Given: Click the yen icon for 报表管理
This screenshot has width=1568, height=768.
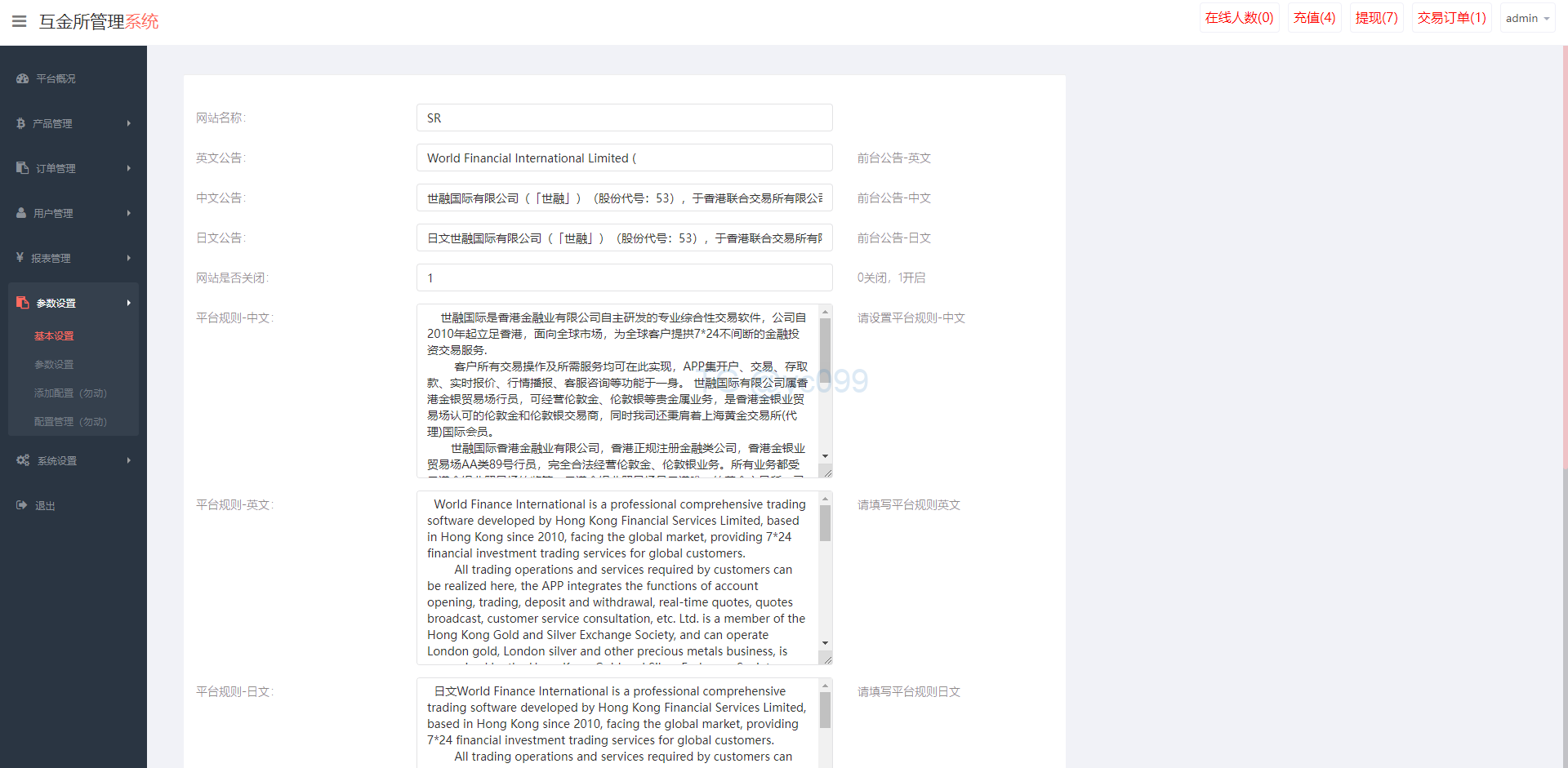Looking at the screenshot, I should point(20,258).
